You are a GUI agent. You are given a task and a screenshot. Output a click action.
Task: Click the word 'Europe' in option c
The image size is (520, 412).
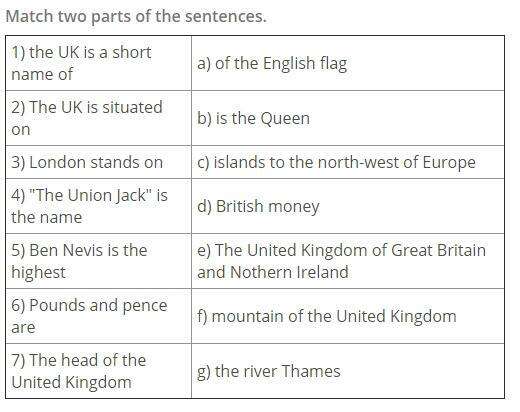point(449,163)
